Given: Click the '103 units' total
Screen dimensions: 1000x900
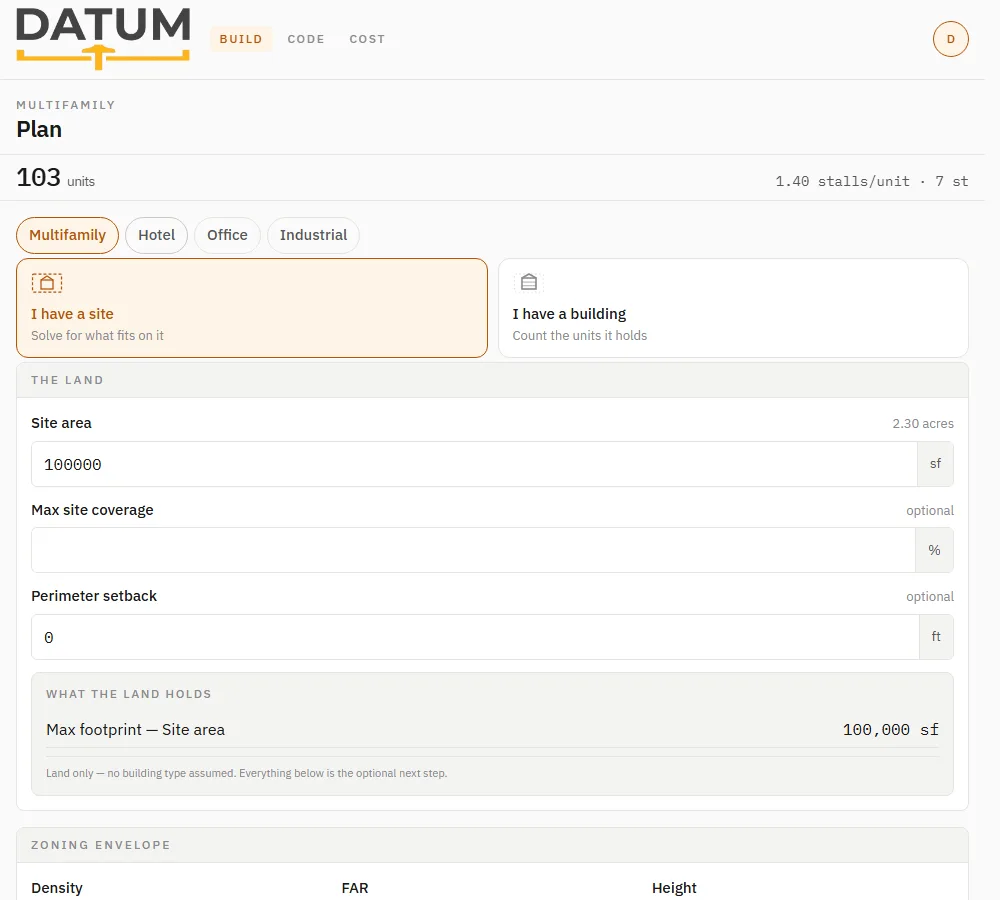Looking at the screenshot, I should (55, 178).
